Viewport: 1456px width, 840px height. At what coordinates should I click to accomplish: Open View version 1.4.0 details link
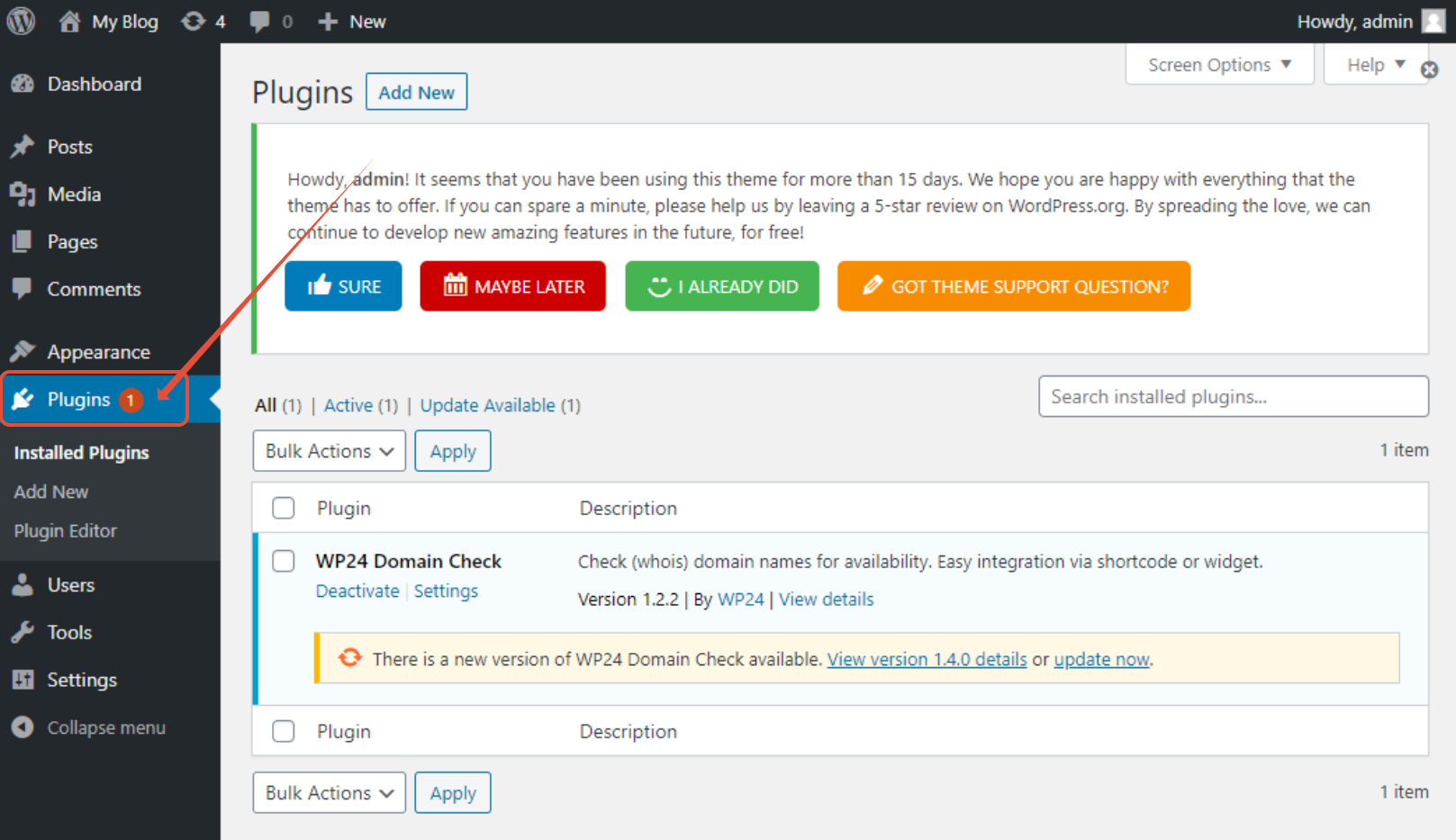tap(927, 659)
